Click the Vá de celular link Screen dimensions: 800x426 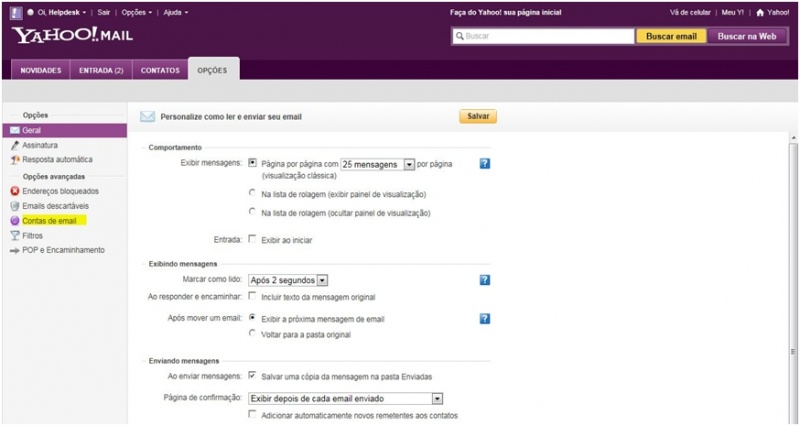pyautogui.click(x=690, y=13)
